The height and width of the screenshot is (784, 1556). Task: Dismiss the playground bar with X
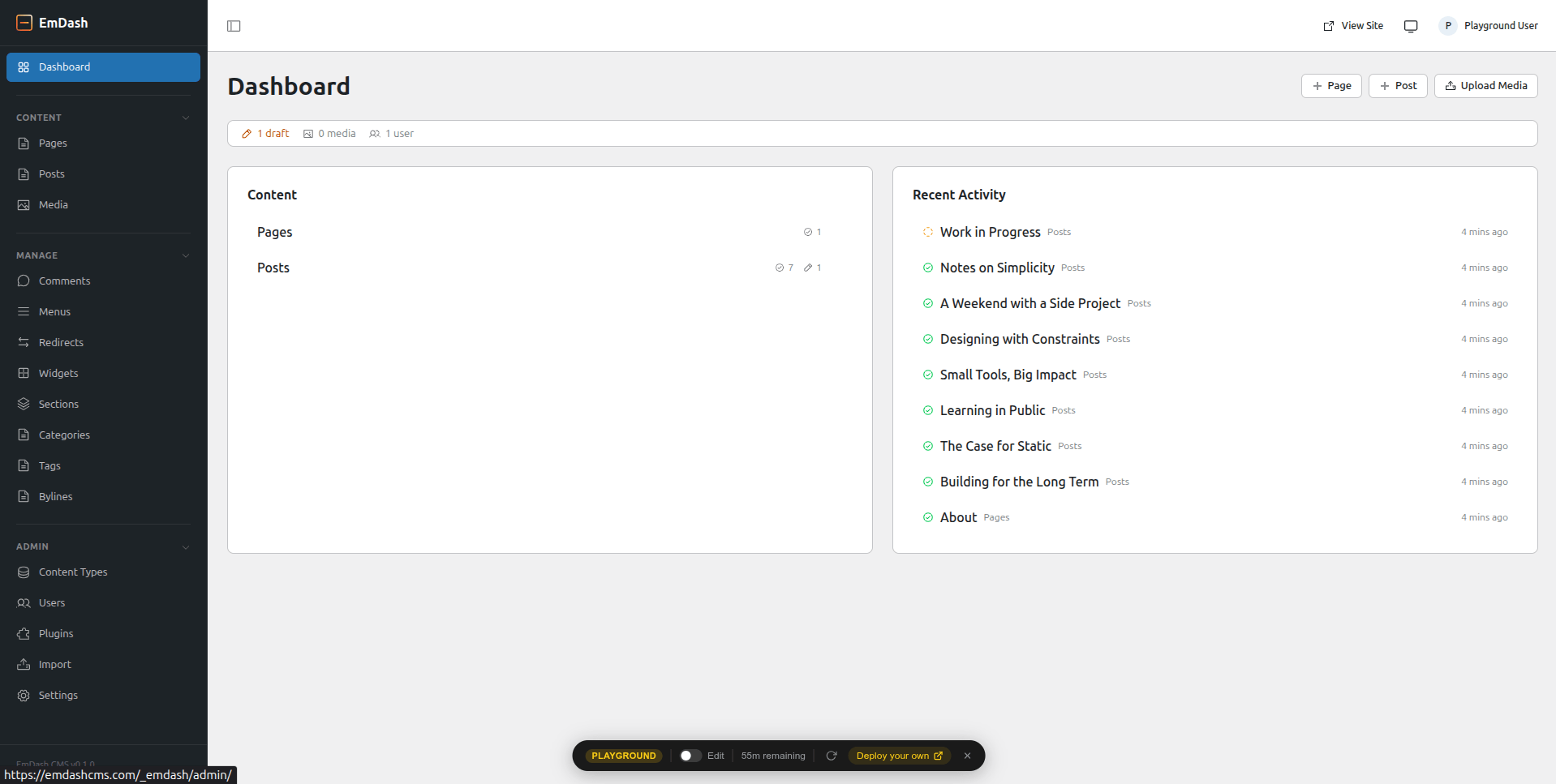tap(967, 756)
